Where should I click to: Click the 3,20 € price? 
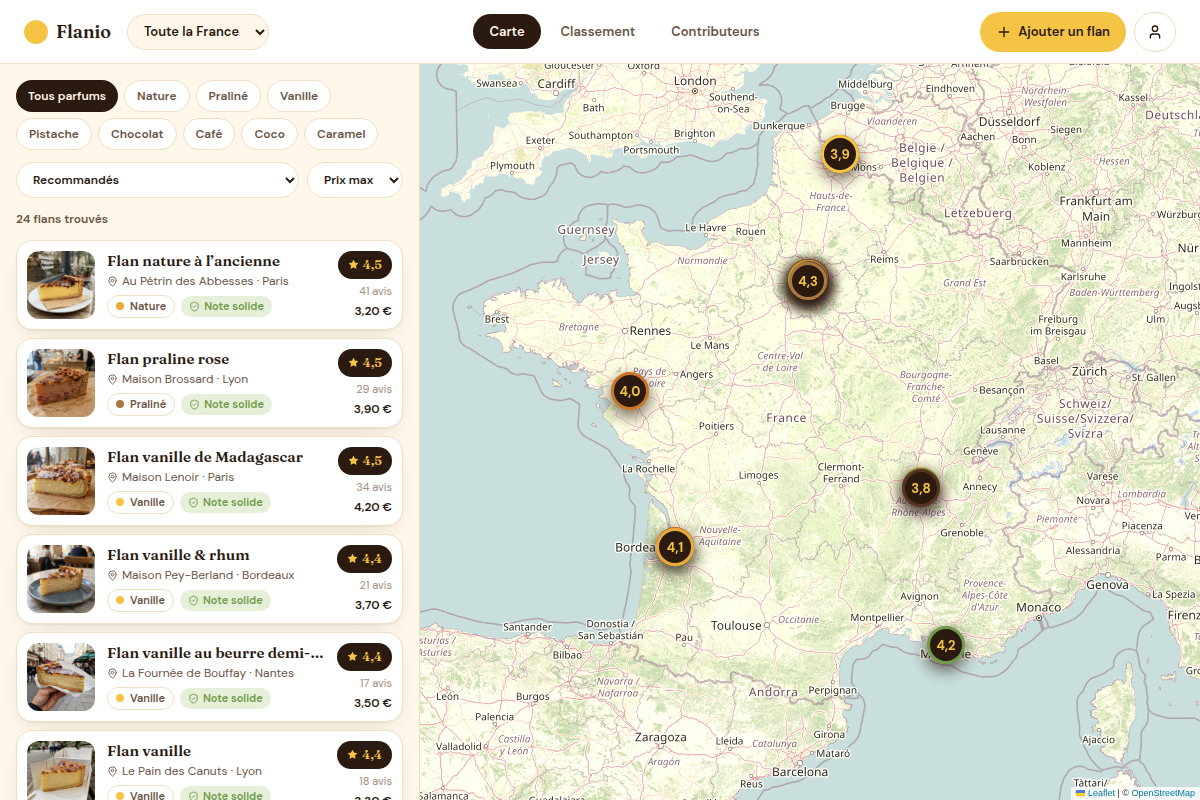(373, 311)
